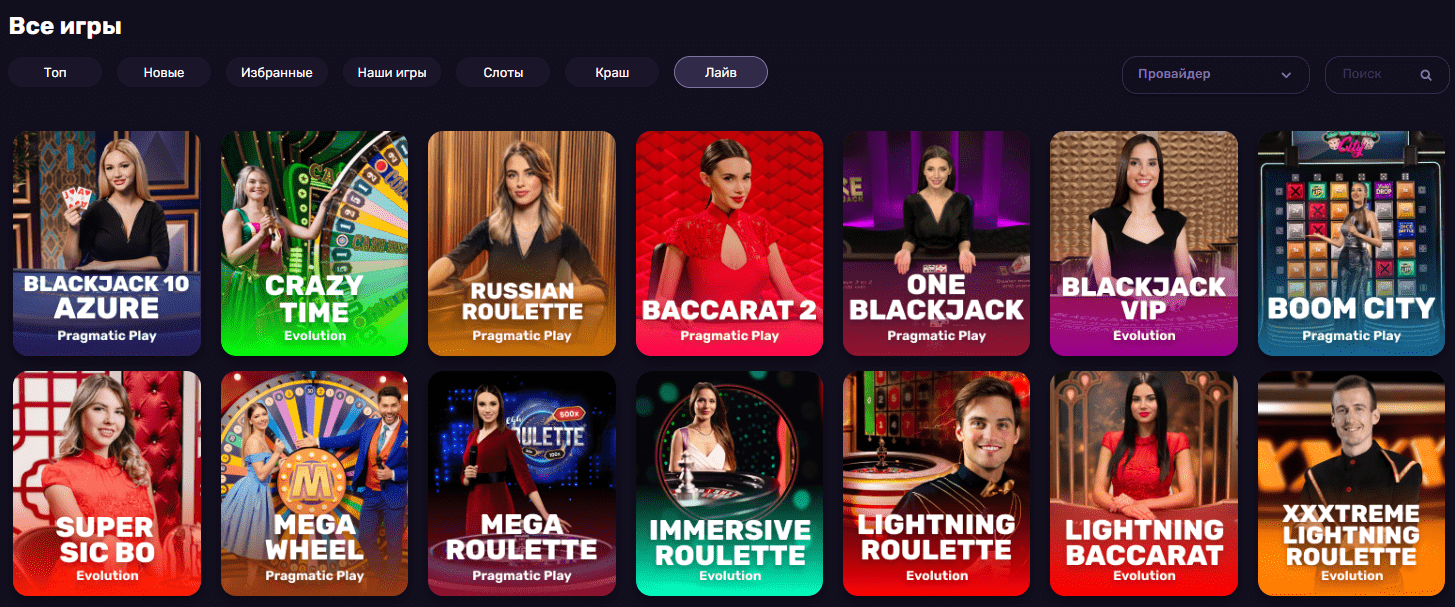Start the Baccarat 2 game

point(729,243)
